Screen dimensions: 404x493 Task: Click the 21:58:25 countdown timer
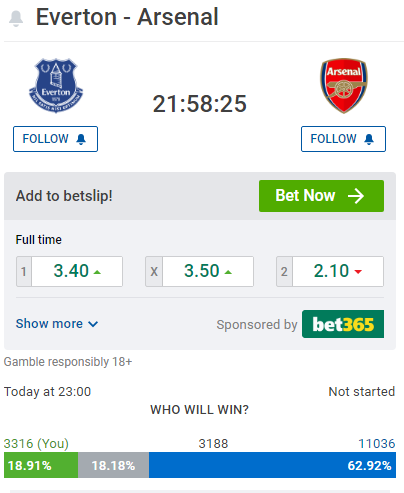(199, 104)
